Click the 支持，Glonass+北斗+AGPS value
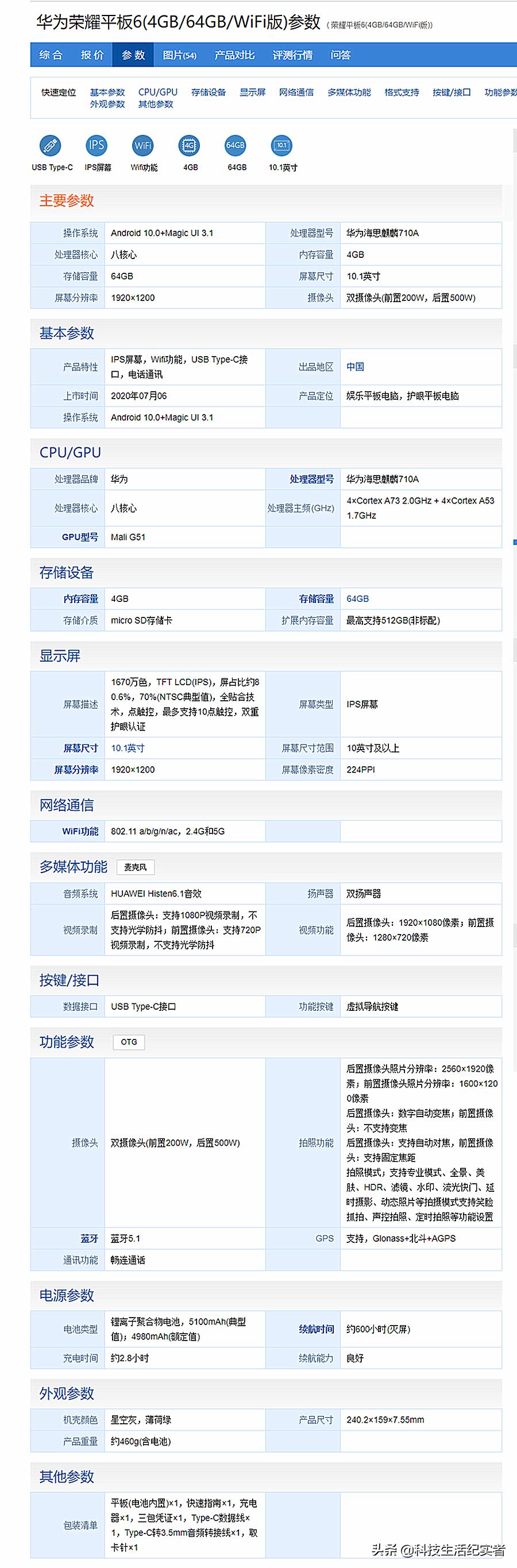 pyautogui.click(x=401, y=1239)
